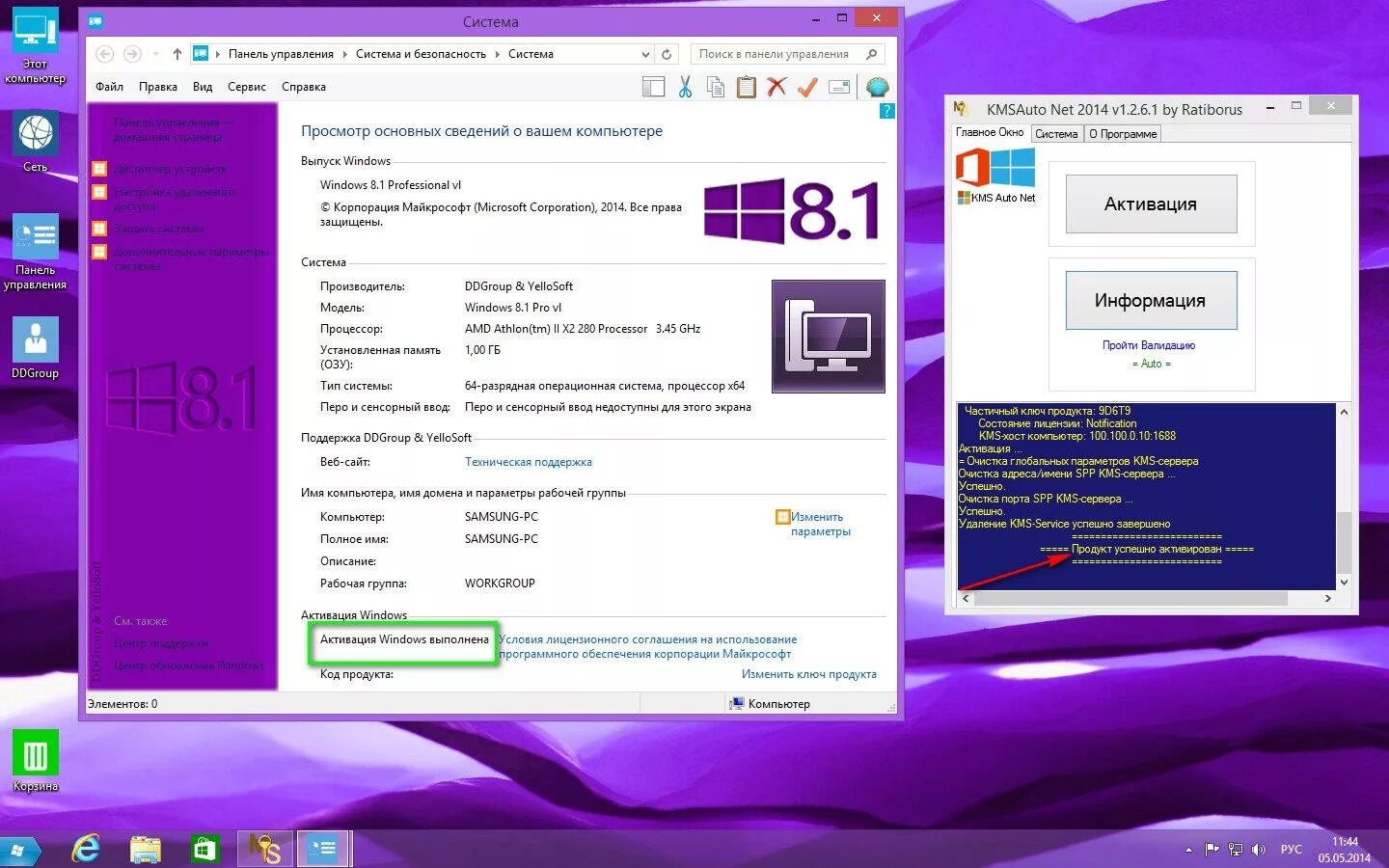Open the Корзина recycle bin icon
This screenshot has width=1389, height=868.
pos(36,761)
